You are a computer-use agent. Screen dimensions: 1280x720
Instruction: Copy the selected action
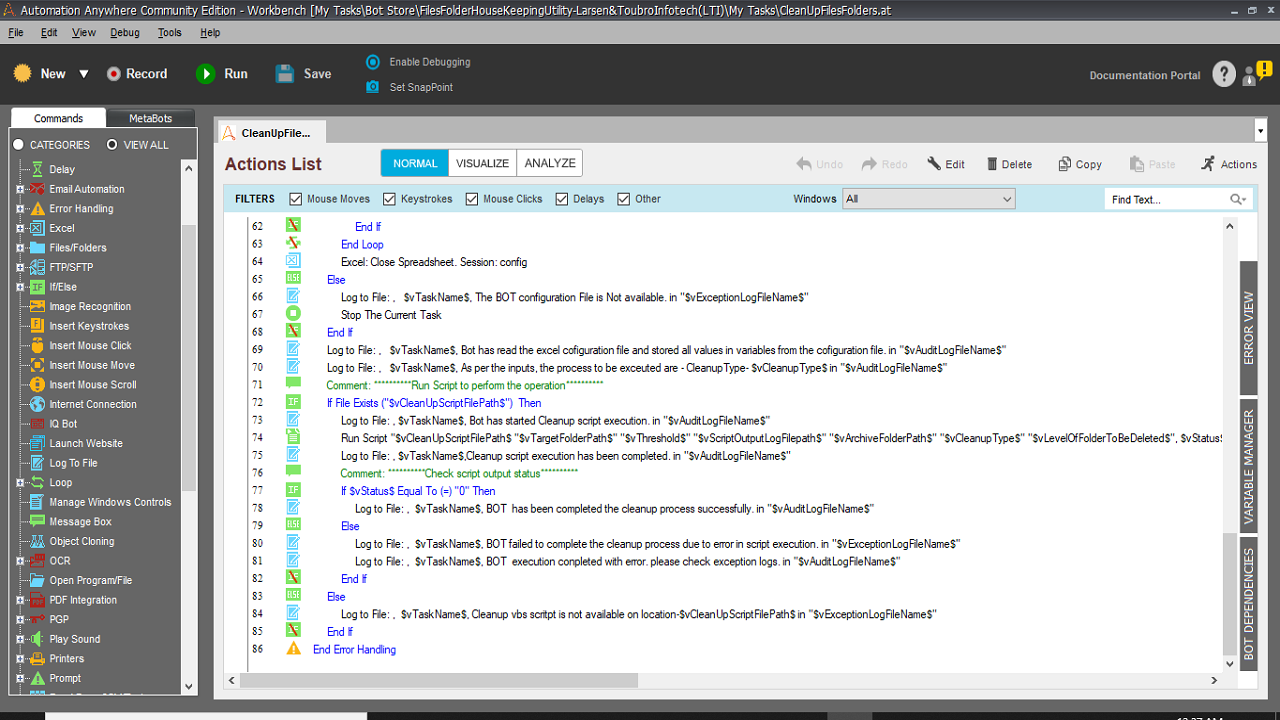click(1080, 164)
